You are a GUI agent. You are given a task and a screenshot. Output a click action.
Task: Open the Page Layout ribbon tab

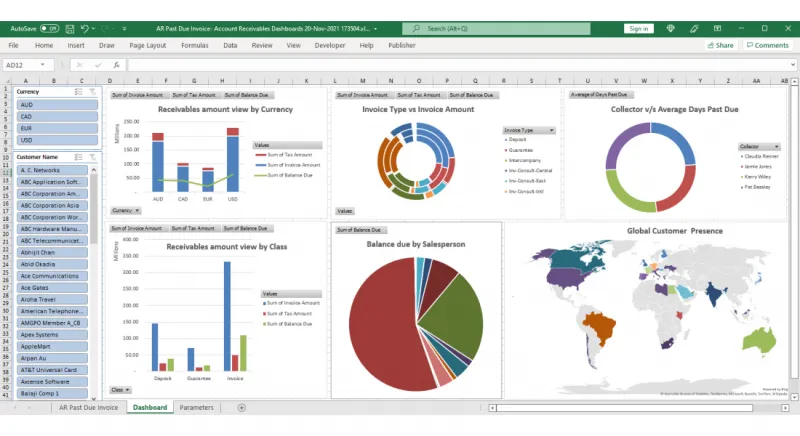(x=149, y=45)
